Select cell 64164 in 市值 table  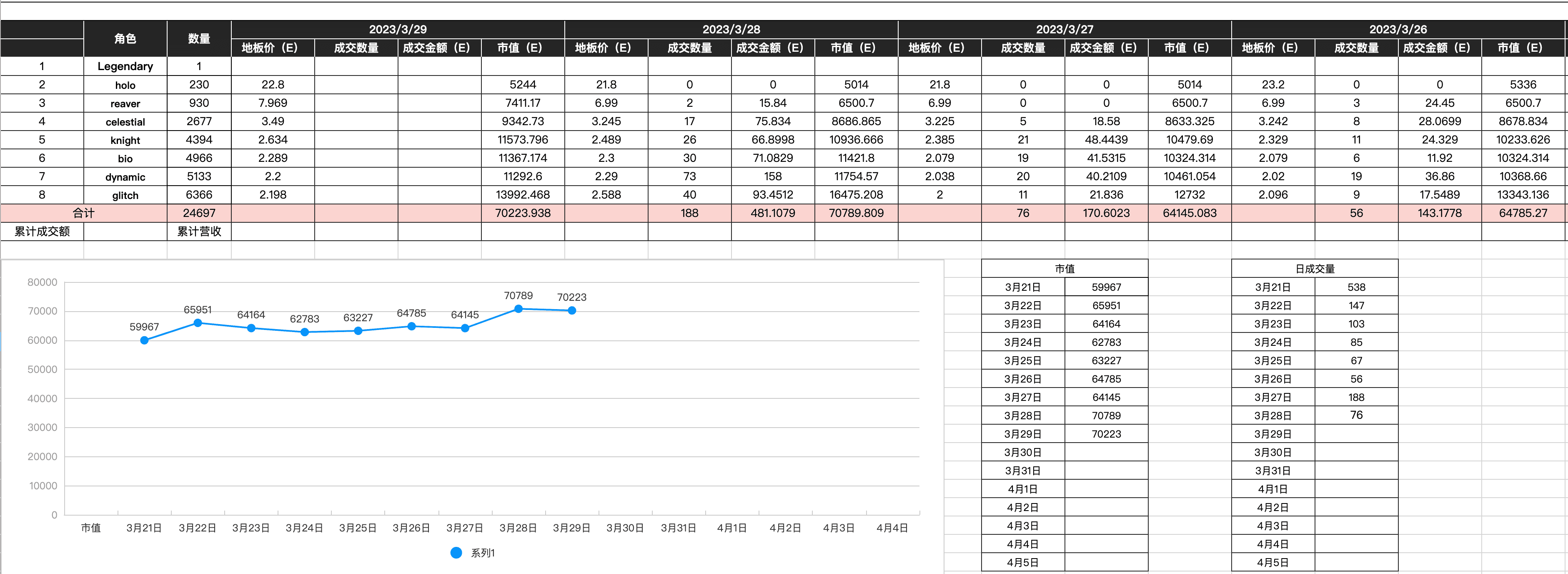tap(1106, 324)
